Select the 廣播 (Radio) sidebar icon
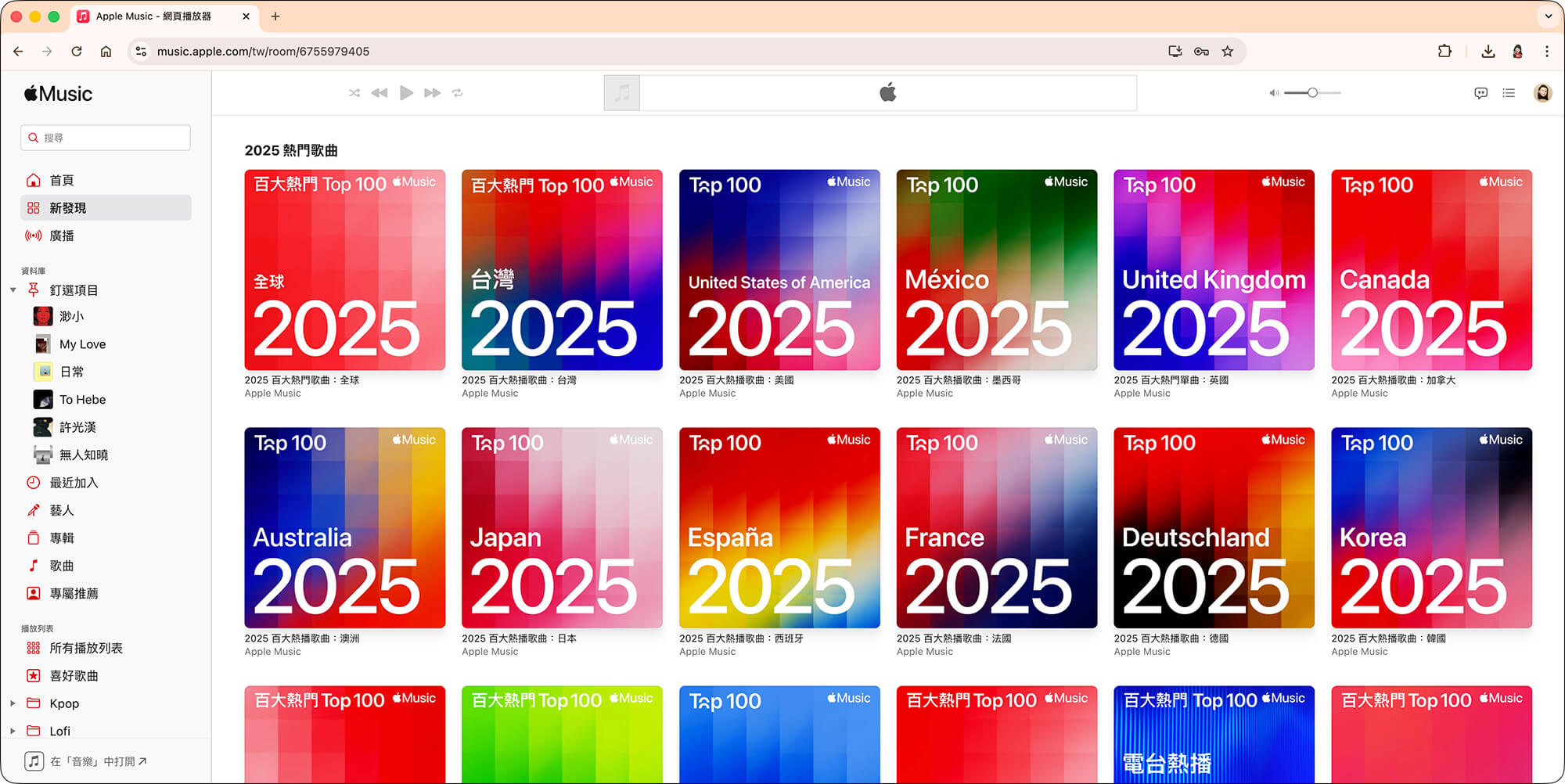This screenshot has height=784, width=1565. coord(34,236)
